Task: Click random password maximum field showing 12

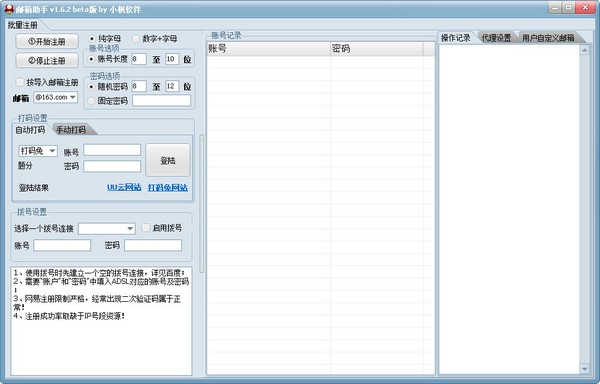Action: point(172,86)
